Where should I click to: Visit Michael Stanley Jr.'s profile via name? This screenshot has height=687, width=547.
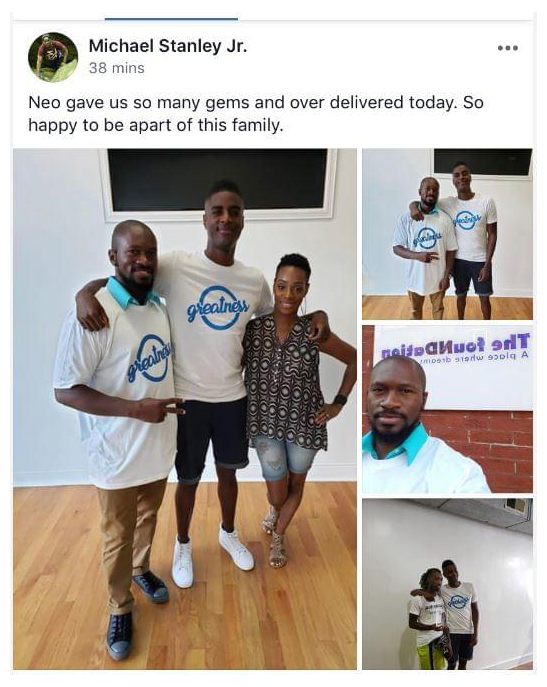tap(168, 46)
